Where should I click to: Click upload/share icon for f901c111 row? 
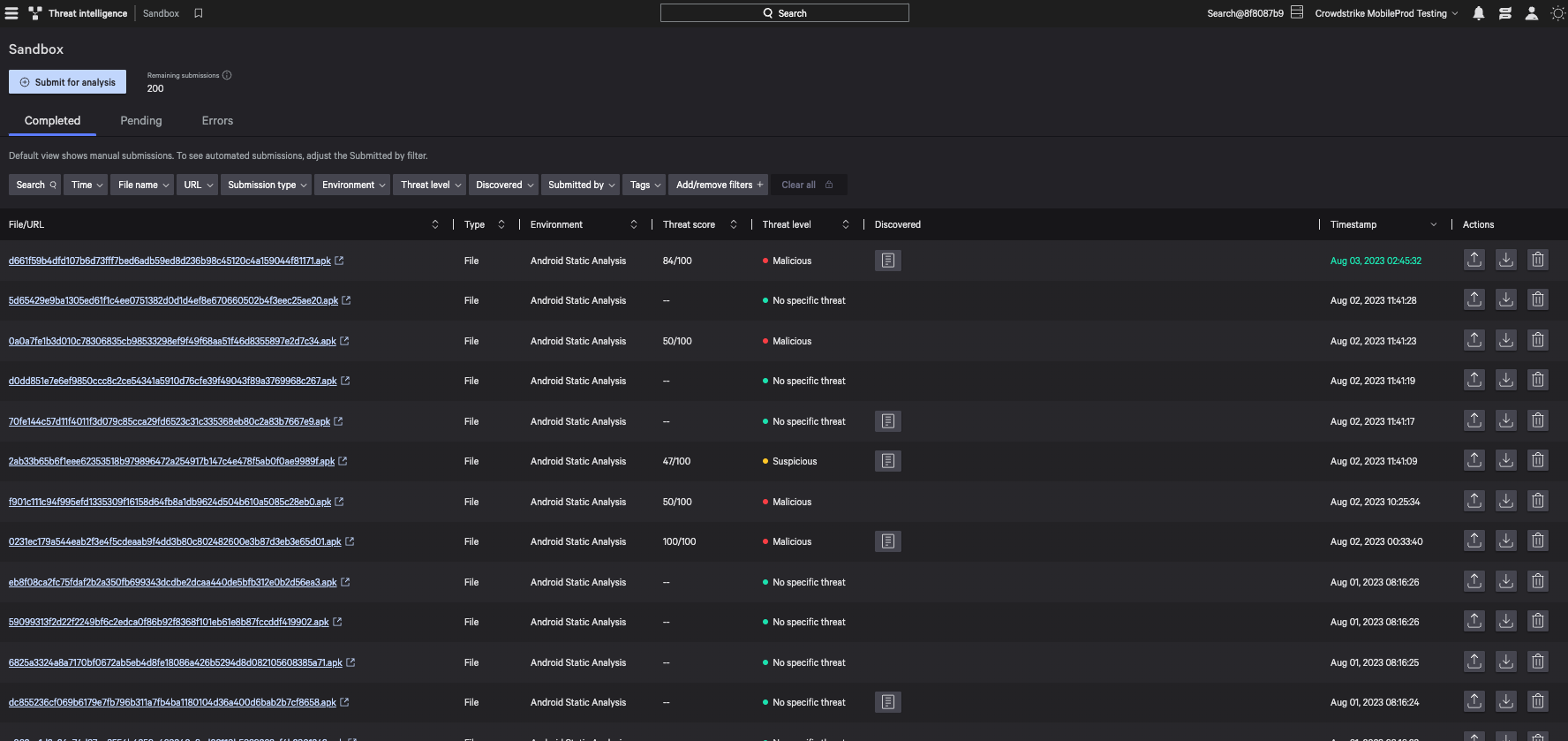[x=1474, y=501]
